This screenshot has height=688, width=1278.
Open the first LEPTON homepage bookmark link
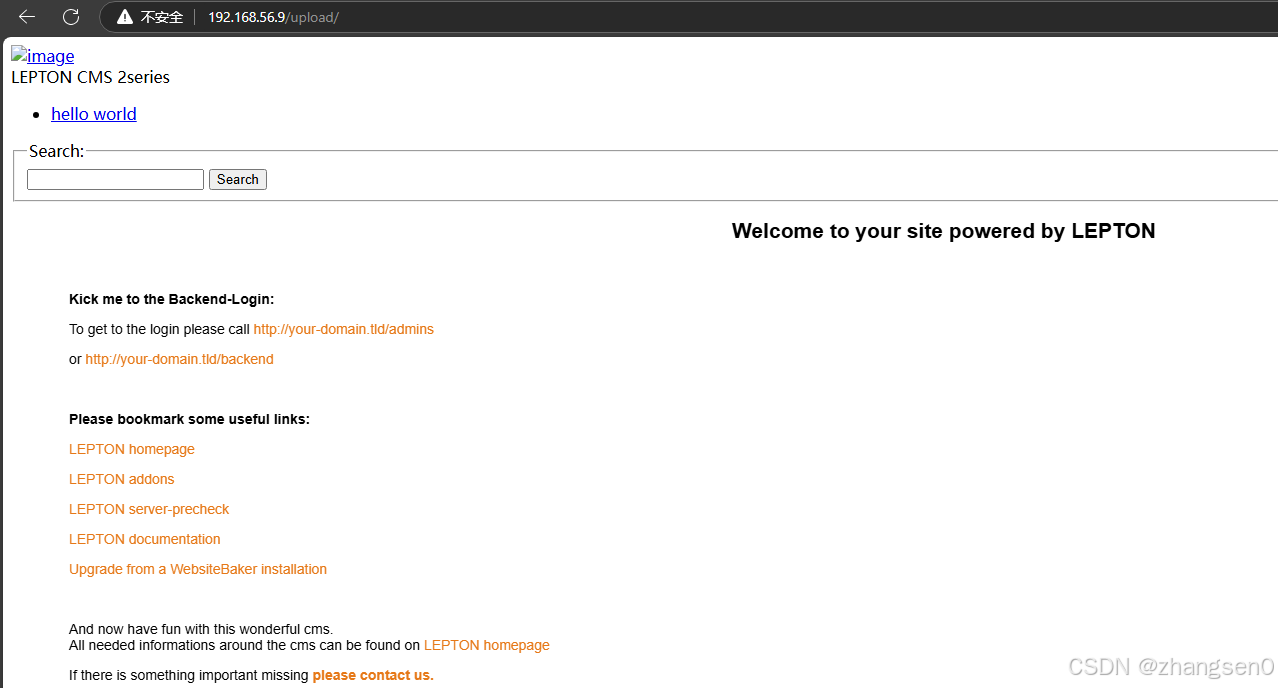pyautogui.click(x=132, y=449)
